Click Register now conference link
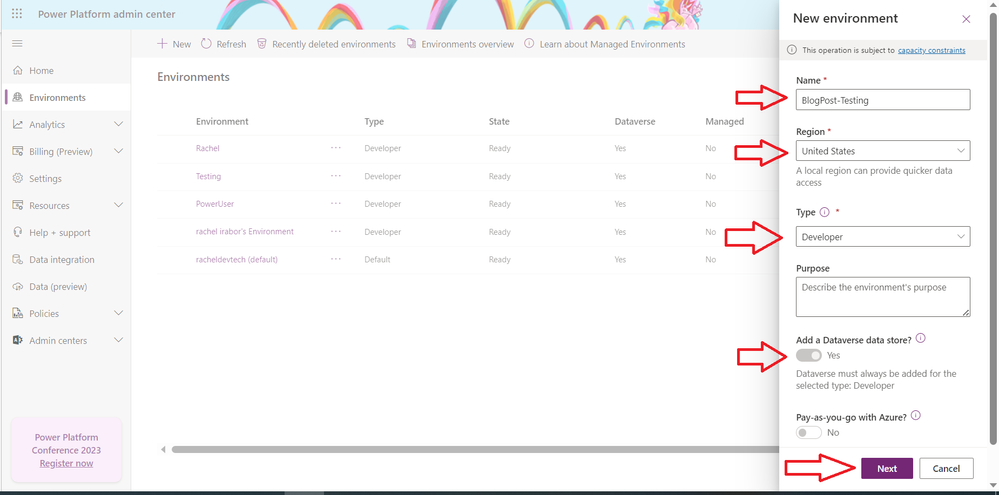 point(66,463)
